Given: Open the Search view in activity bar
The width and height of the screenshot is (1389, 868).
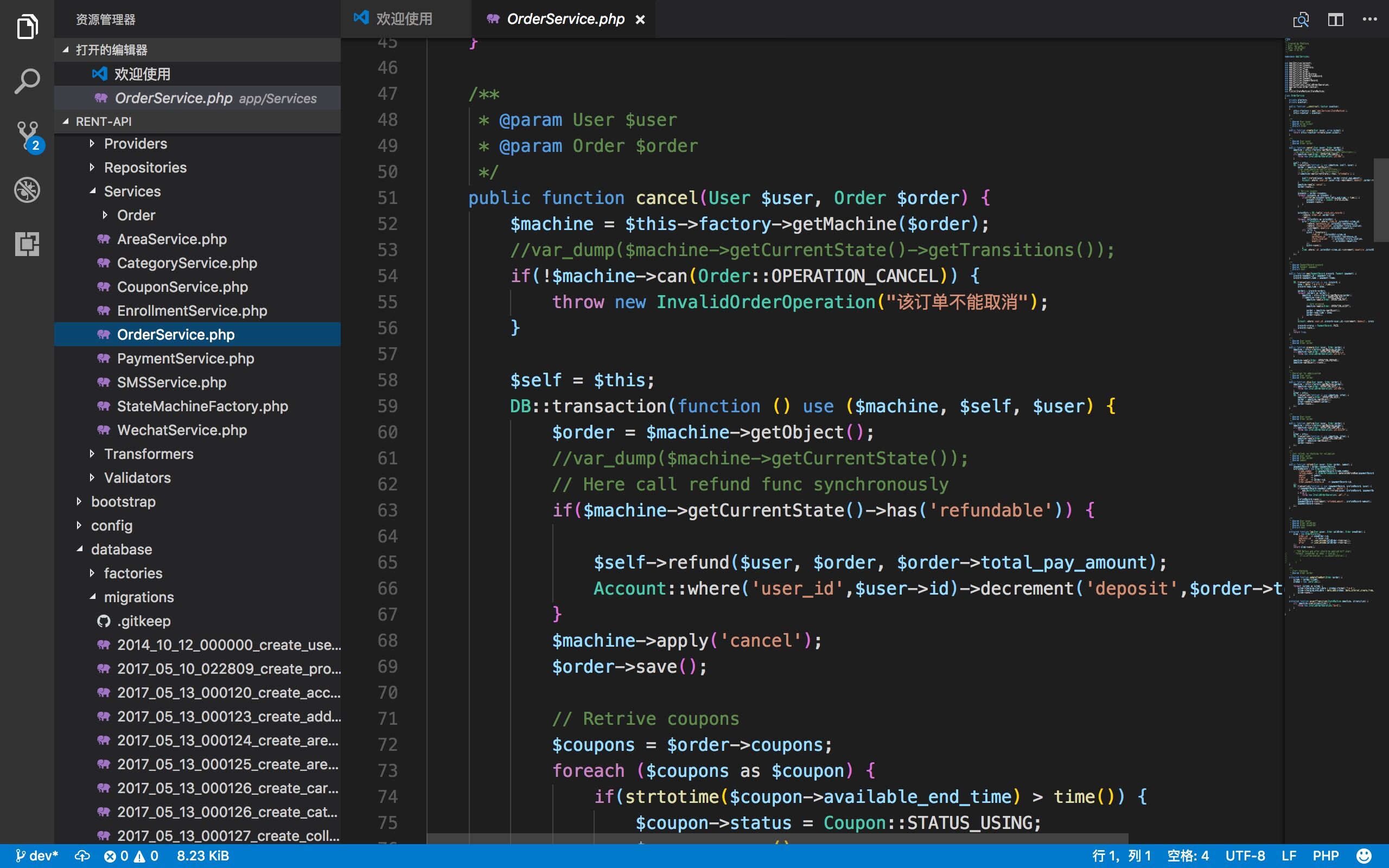Looking at the screenshot, I should (x=27, y=81).
